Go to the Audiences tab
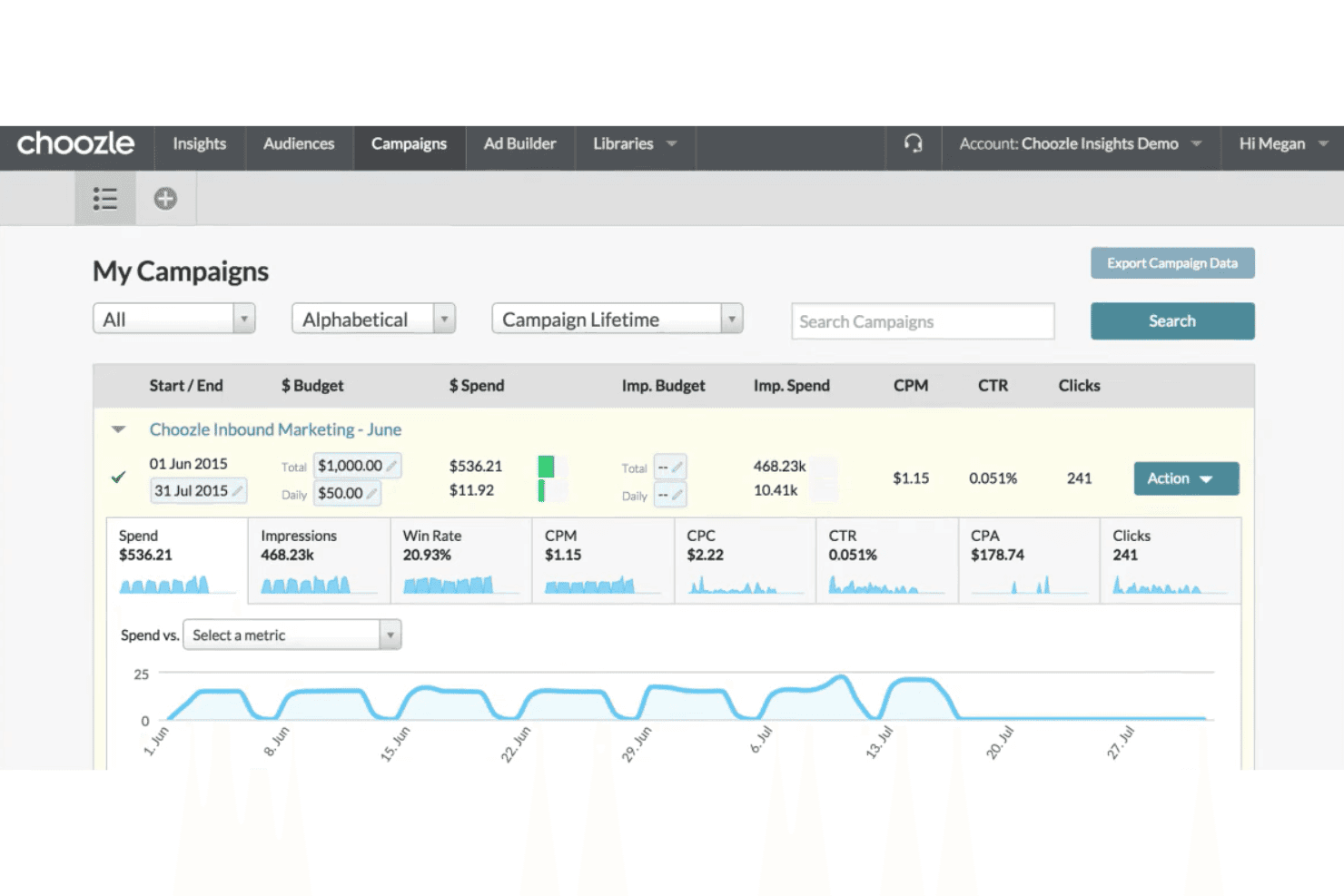The image size is (1344, 896). [x=299, y=143]
